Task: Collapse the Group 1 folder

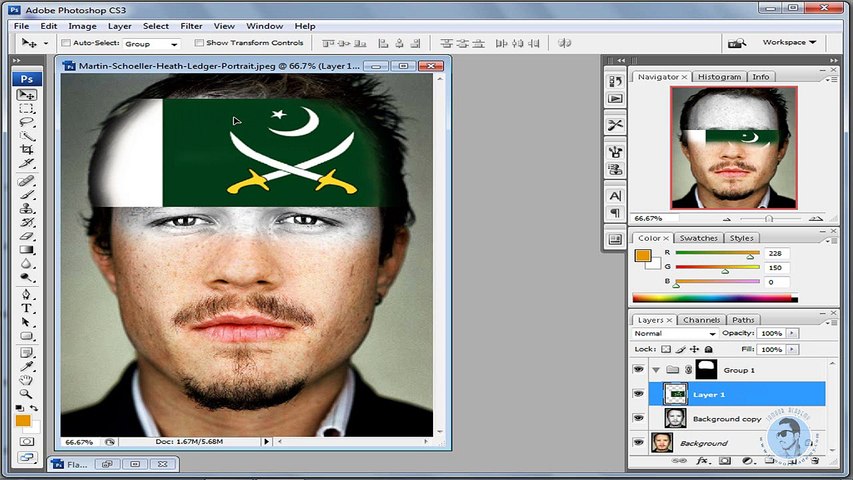Action: (656, 370)
